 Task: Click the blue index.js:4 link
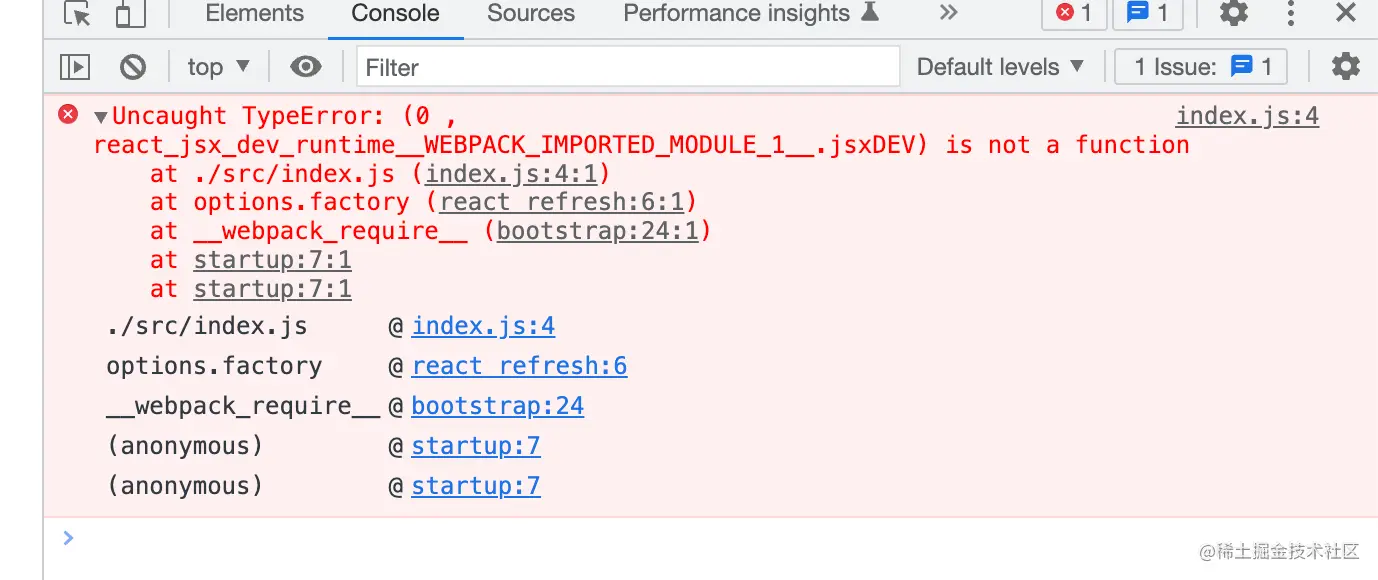[x=483, y=326]
